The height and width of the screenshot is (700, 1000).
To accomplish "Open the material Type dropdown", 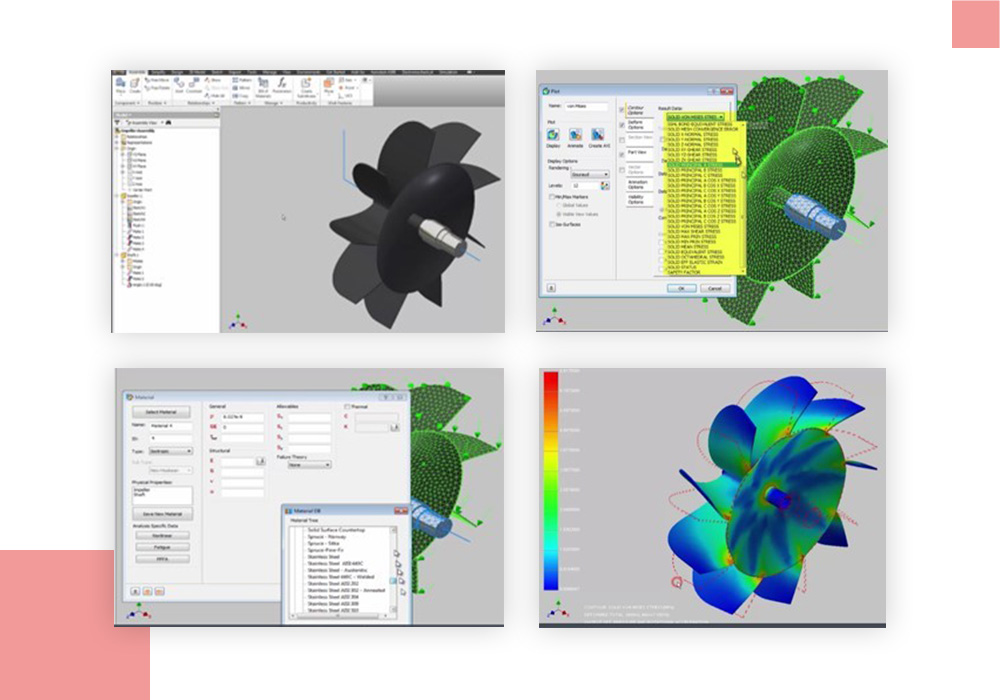I will coord(170,451).
